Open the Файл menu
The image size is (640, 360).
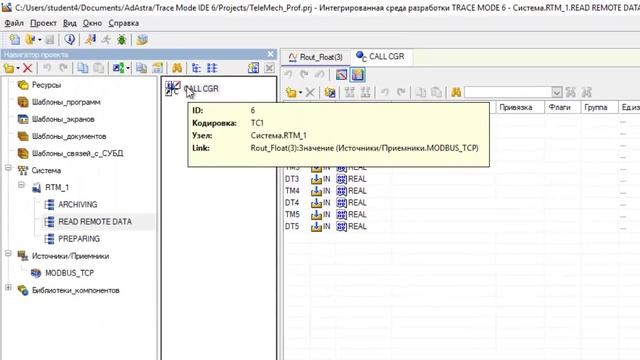[x=14, y=23]
